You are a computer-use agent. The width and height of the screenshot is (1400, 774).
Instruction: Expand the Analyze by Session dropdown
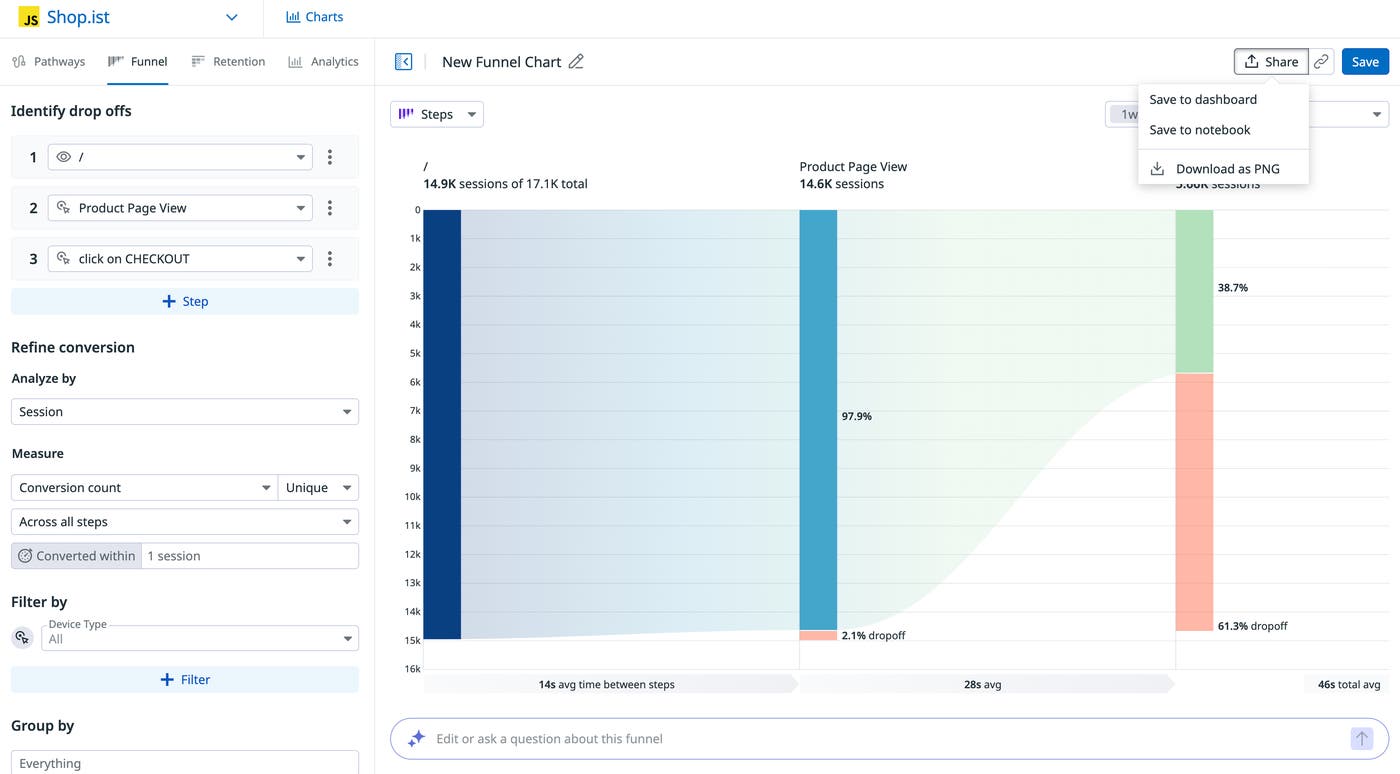[185, 411]
